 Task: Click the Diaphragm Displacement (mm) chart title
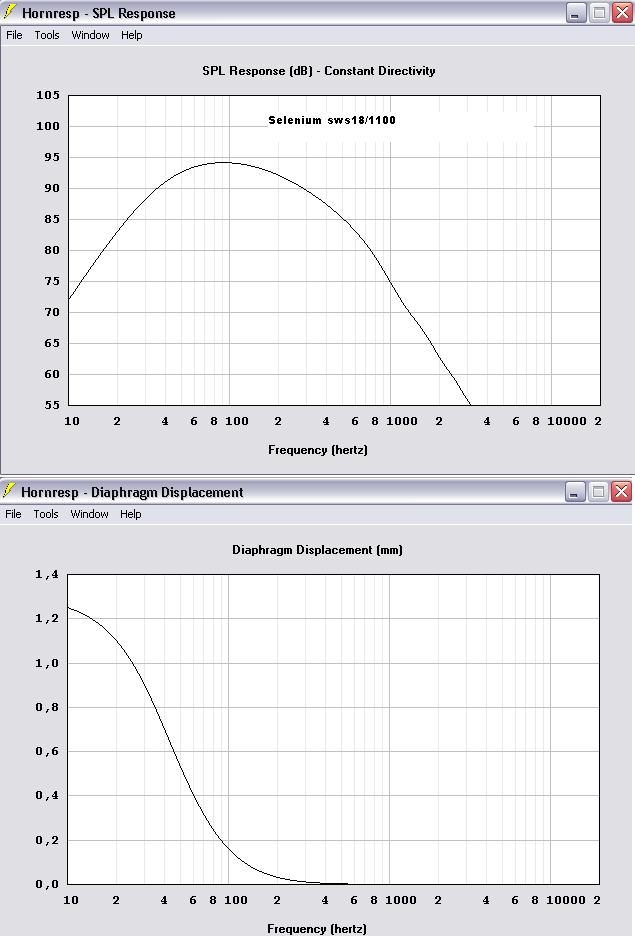(318, 550)
